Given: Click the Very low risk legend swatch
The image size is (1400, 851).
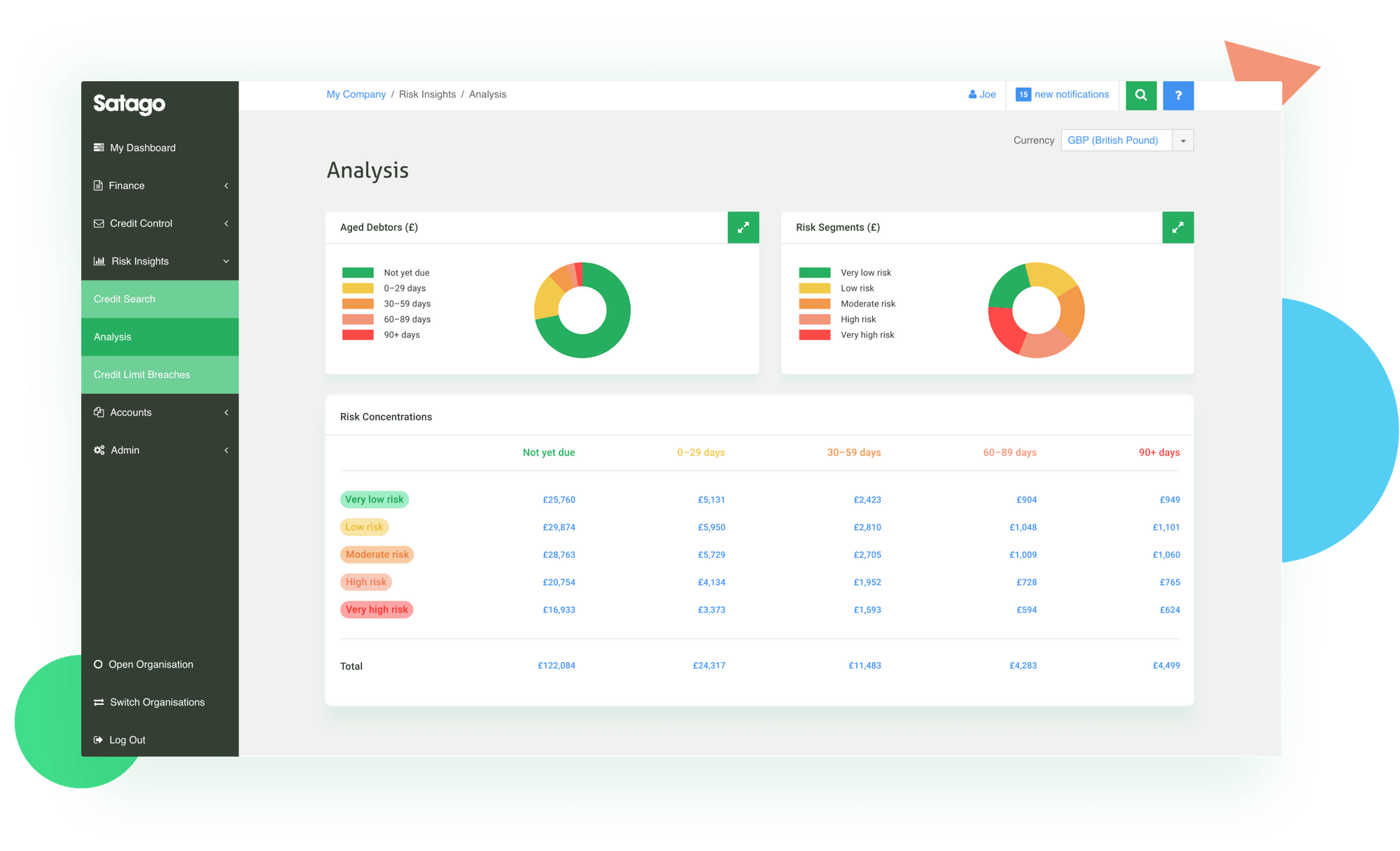Looking at the screenshot, I should [815, 273].
